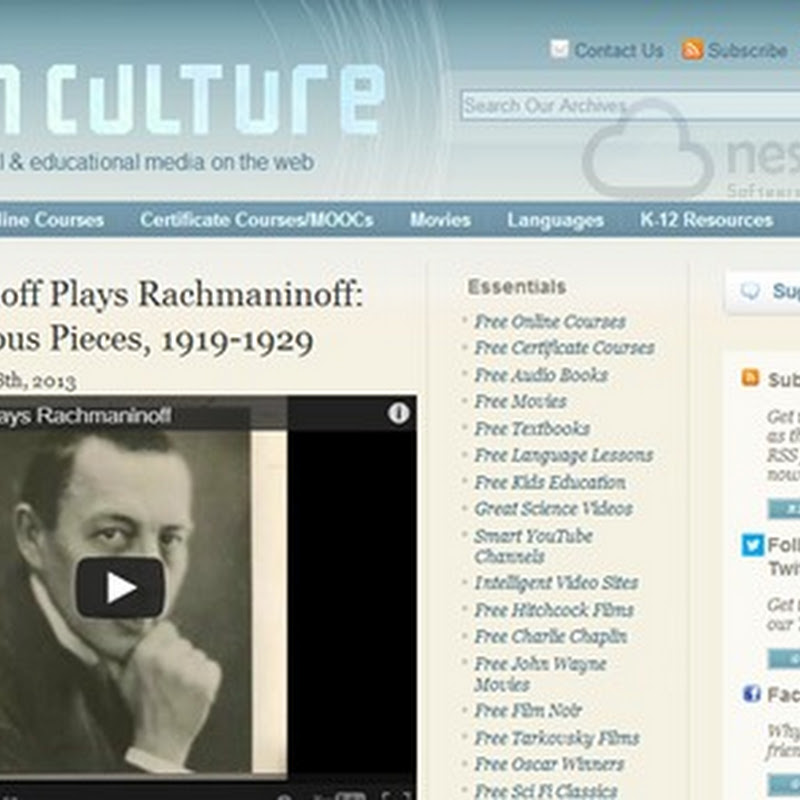Click the Search Our Archives field
Image resolution: width=800 pixels, height=800 pixels.
[630, 106]
